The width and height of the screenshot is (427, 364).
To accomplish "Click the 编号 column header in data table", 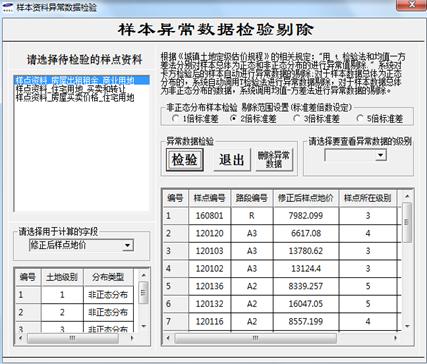I will (176, 198).
